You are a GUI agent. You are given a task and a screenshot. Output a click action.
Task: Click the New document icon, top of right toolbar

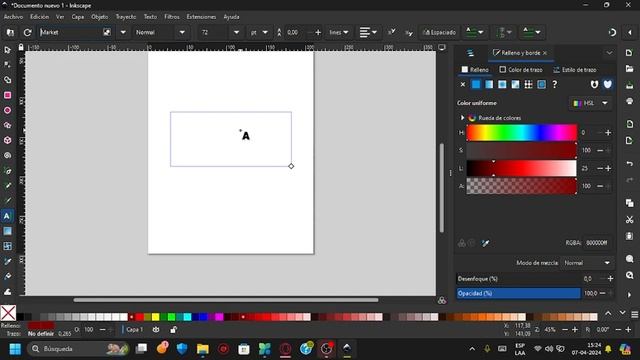[x=629, y=53]
